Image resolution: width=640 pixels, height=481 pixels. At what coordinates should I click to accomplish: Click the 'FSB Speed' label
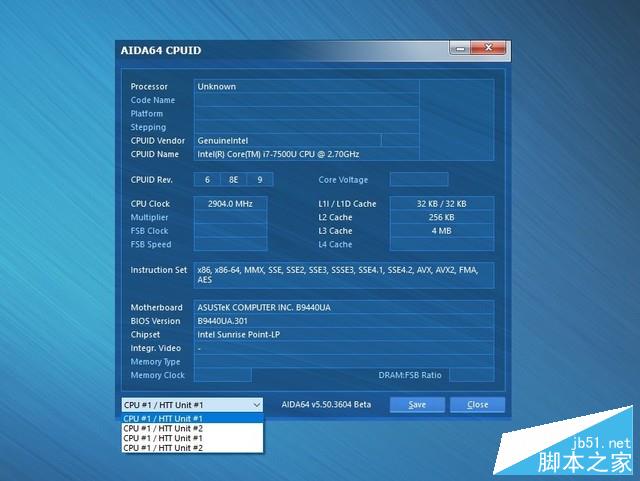click(x=151, y=245)
